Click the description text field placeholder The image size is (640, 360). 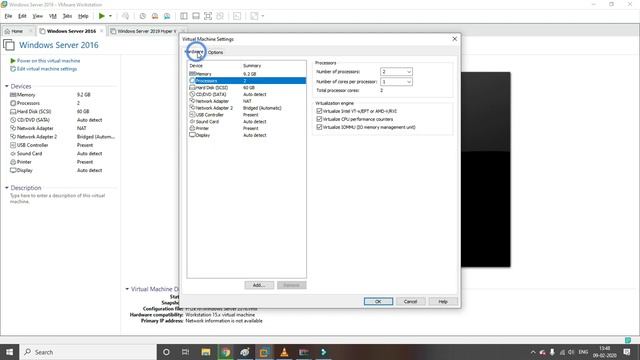(58, 198)
